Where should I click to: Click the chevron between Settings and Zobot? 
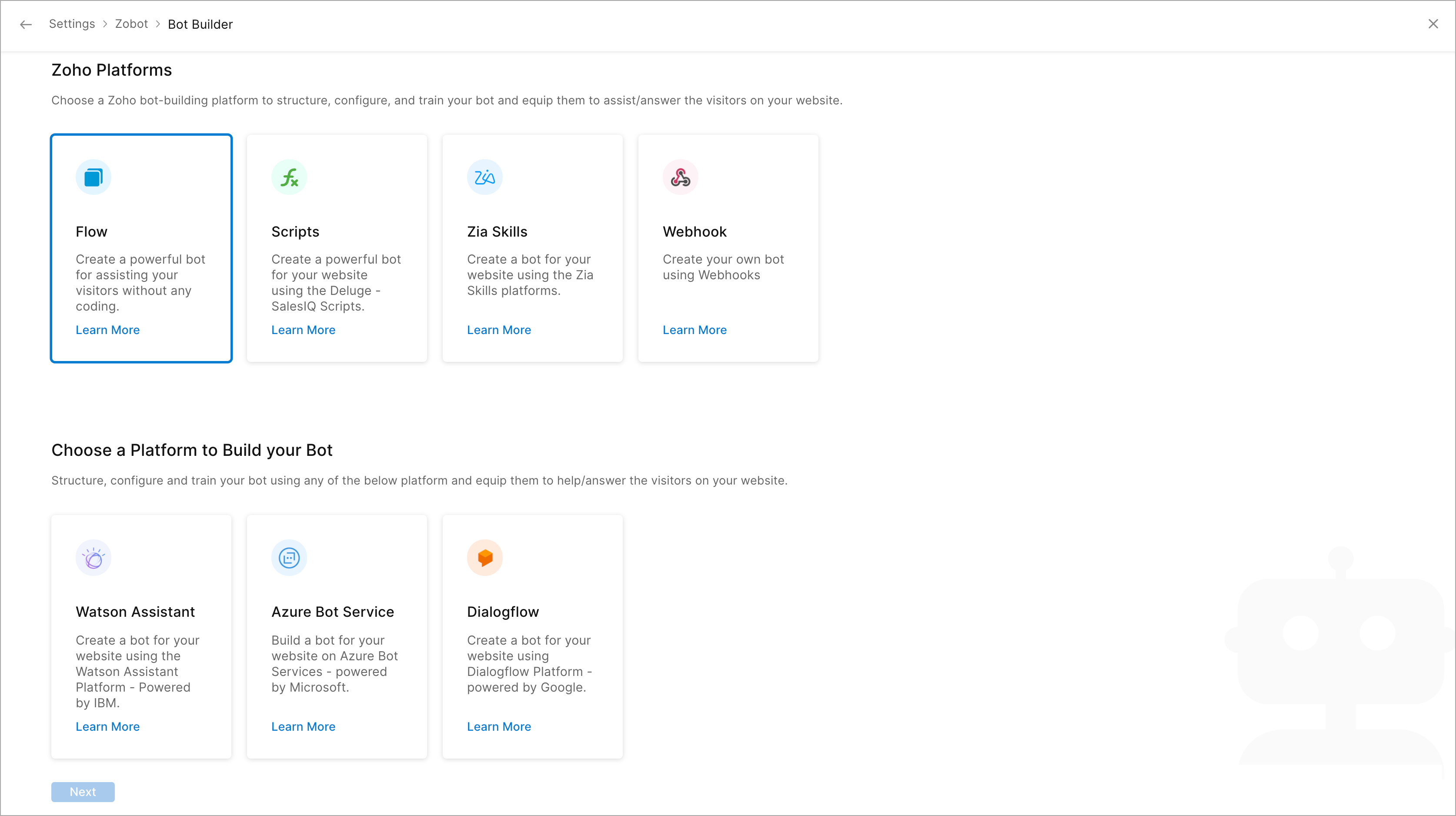point(105,24)
